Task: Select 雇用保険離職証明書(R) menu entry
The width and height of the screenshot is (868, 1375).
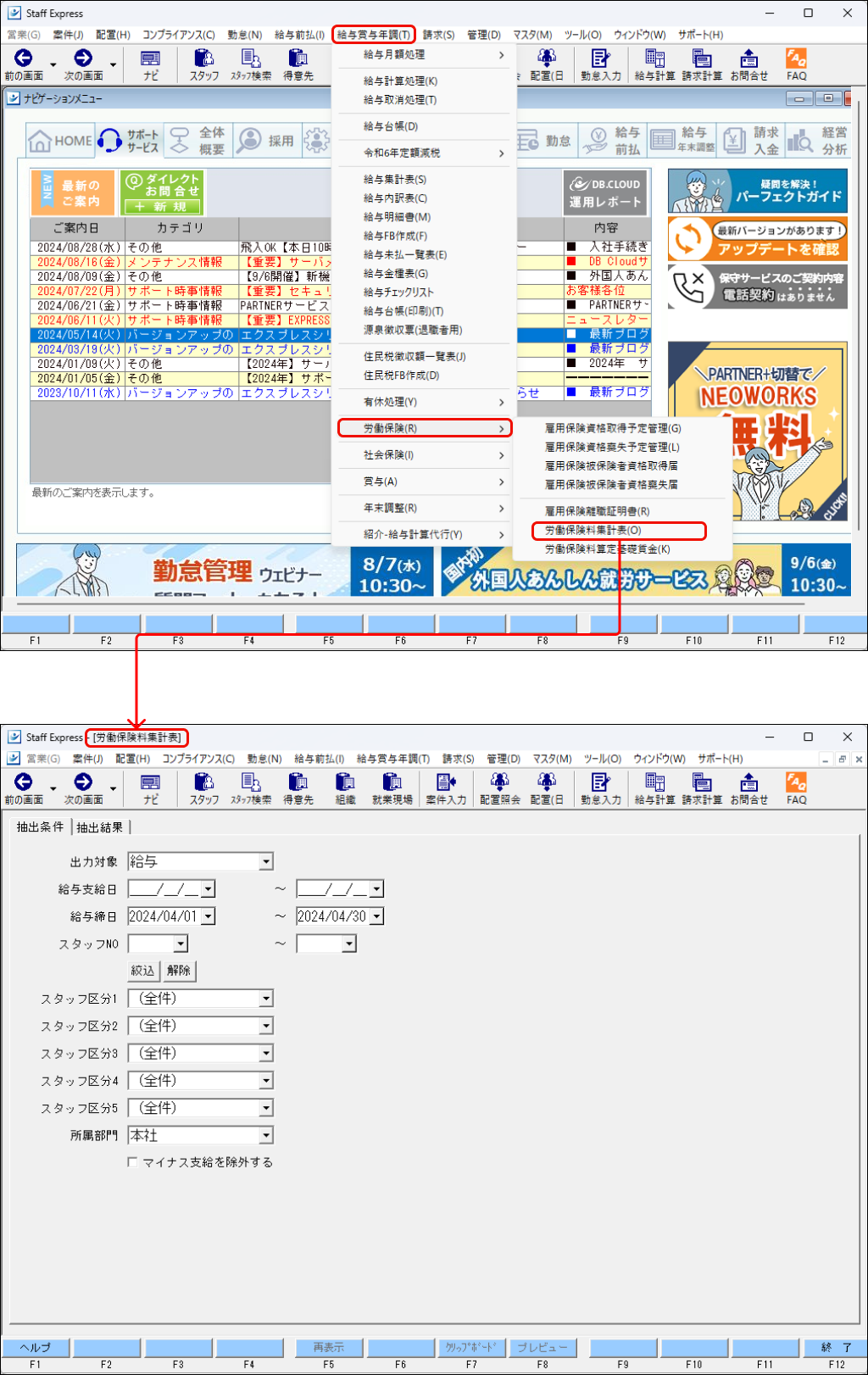Action: (x=597, y=511)
